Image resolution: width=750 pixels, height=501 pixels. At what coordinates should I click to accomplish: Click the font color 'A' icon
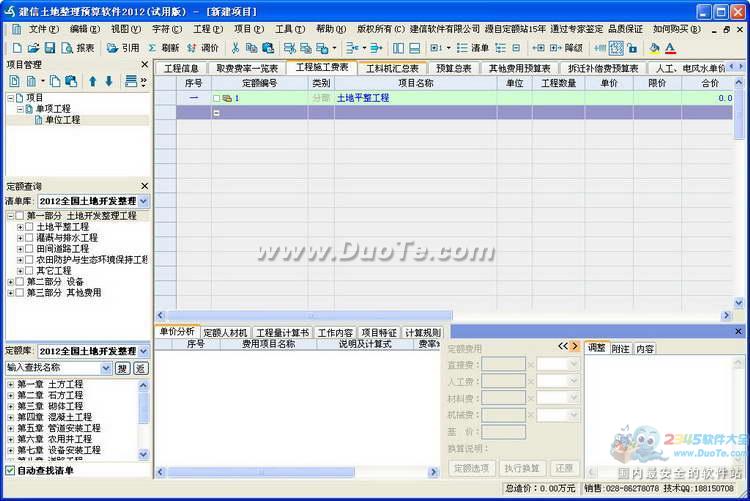click(x=670, y=47)
